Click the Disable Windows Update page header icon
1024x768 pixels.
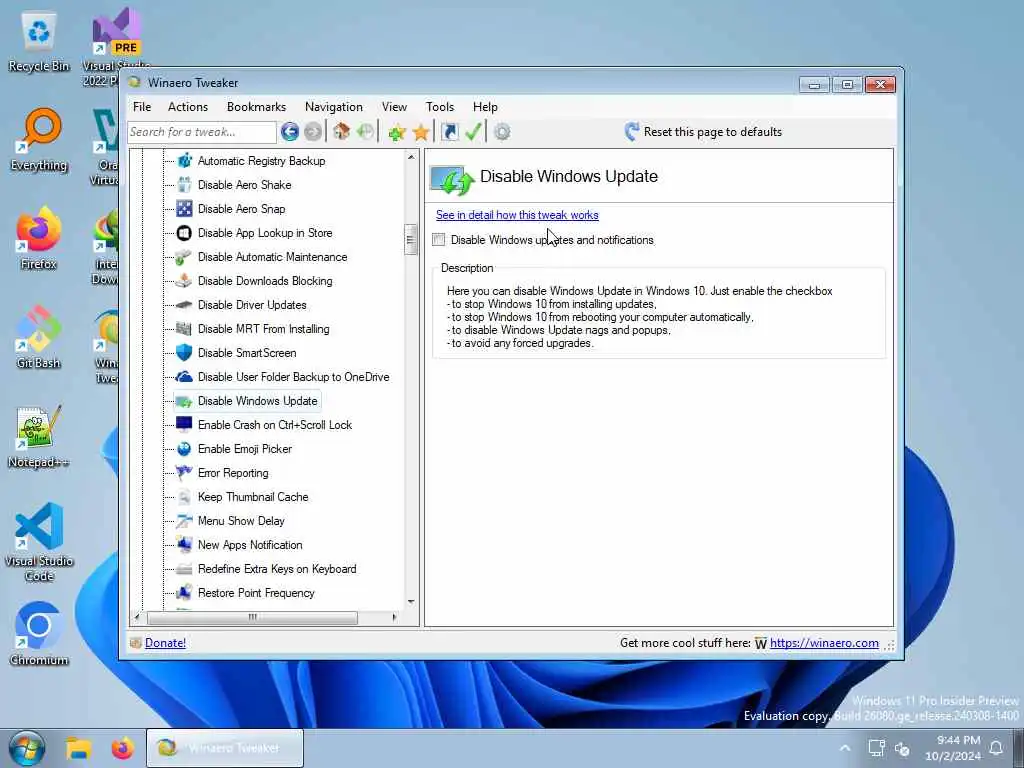[452, 180]
